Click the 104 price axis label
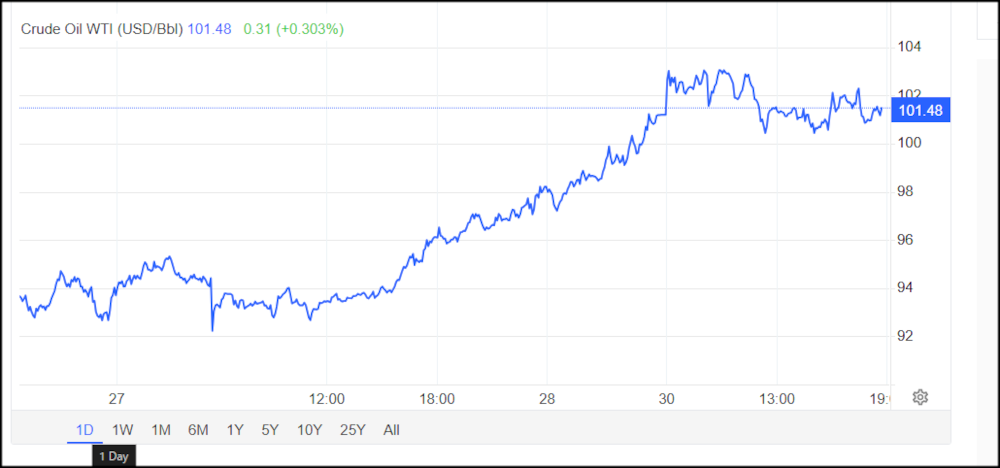 pos(908,47)
